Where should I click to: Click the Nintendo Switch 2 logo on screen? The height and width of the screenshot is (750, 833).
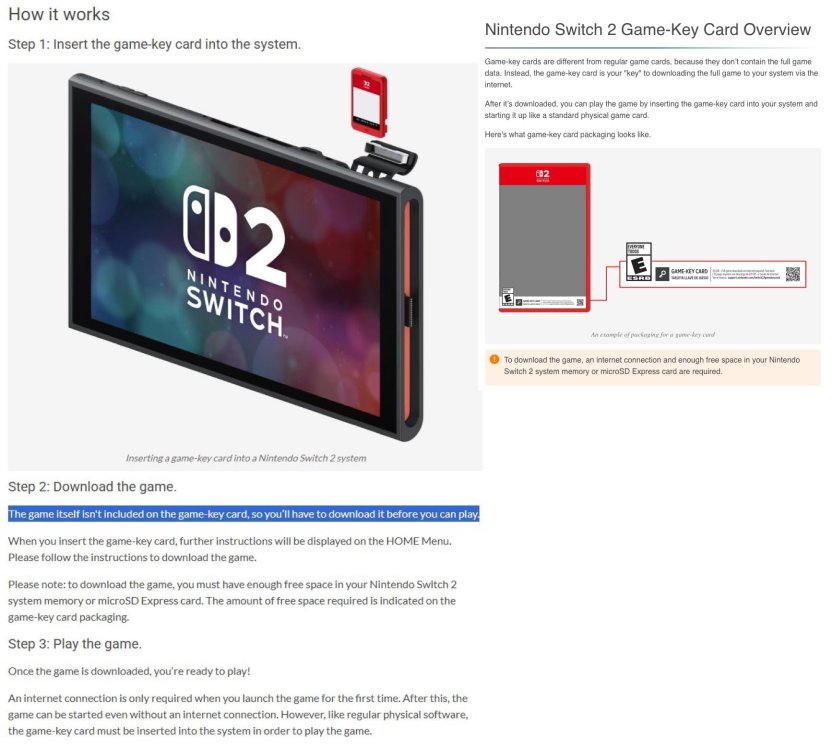(236, 260)
